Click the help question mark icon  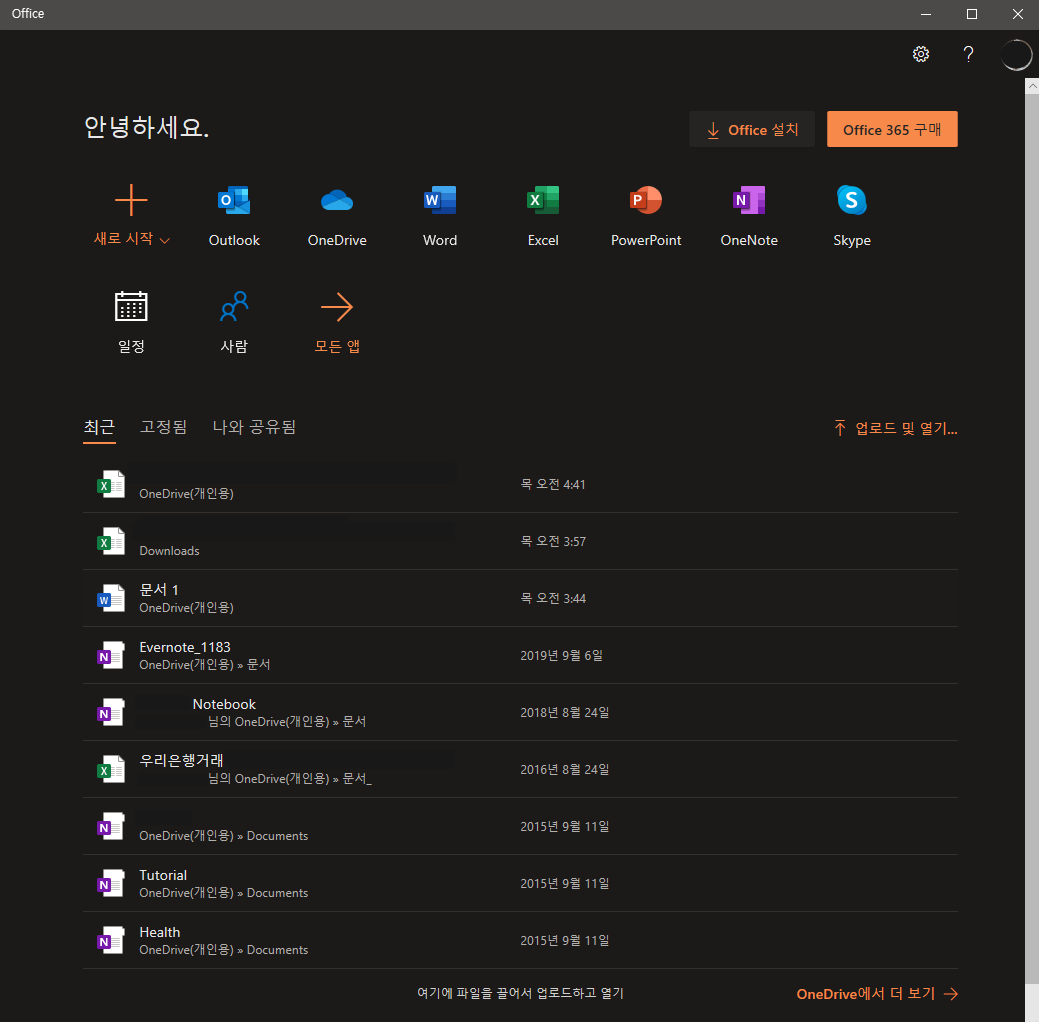click(968, 54)
